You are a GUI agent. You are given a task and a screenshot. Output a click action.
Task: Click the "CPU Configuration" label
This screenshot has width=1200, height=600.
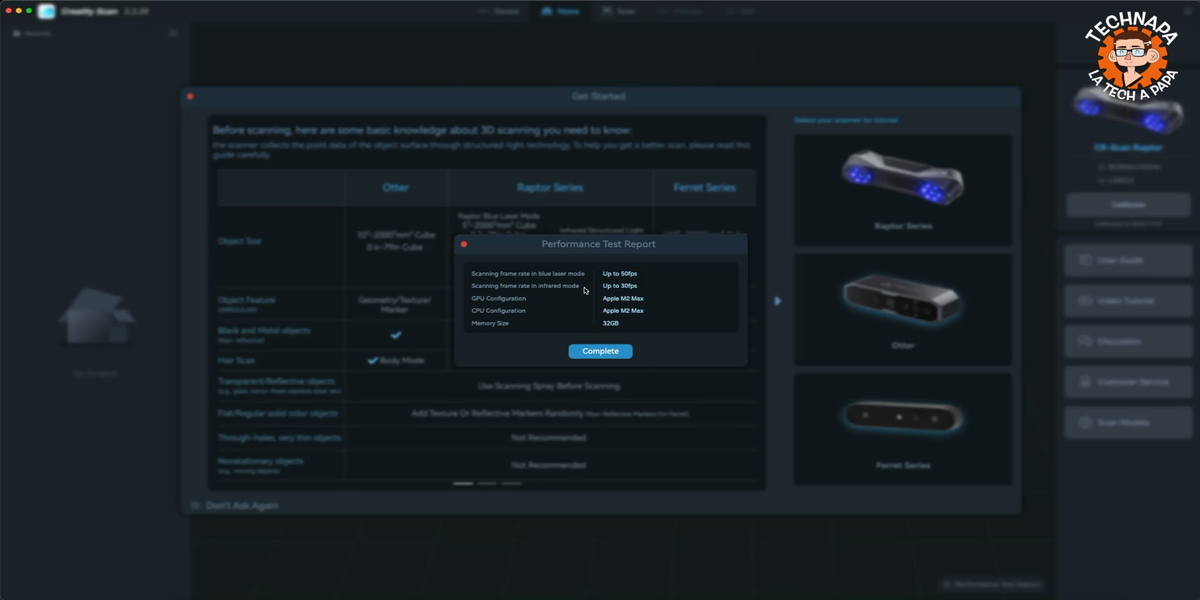[499, 311]
